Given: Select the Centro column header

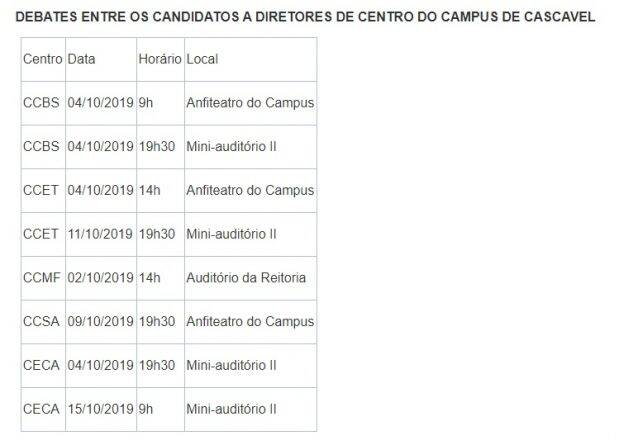Looking at the screenshot, I should point(43,59).
